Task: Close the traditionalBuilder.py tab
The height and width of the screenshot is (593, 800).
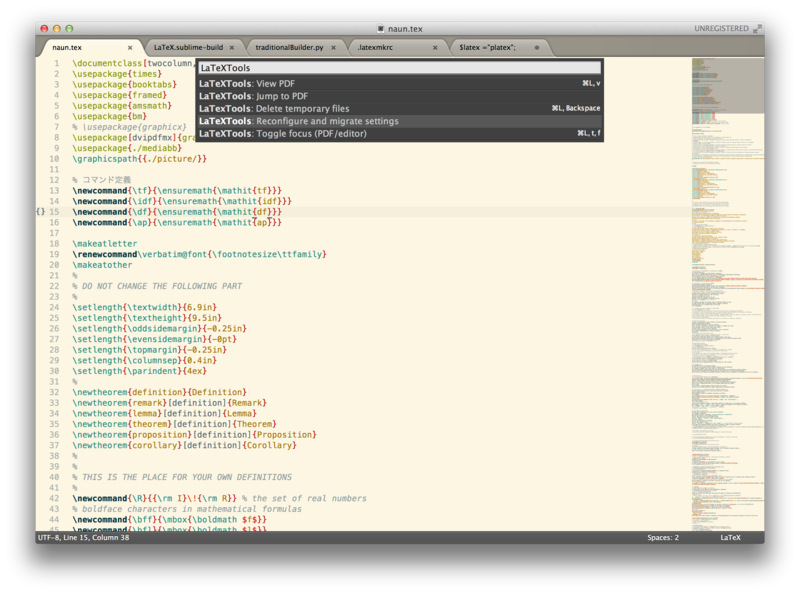Action: [x=333, y=47]
